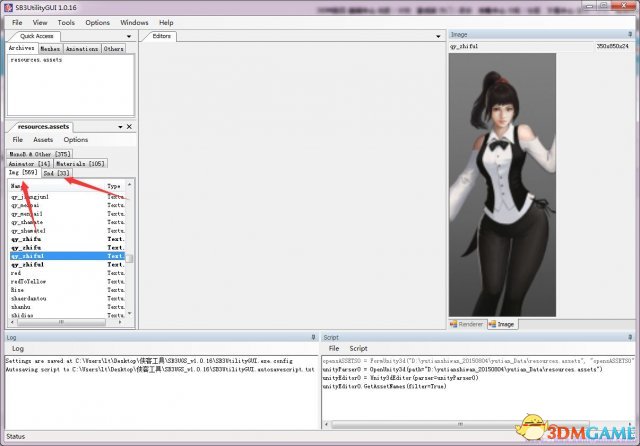Switch to the Others tab
Viewport: 640px width, 446px height.
[113, 49]
